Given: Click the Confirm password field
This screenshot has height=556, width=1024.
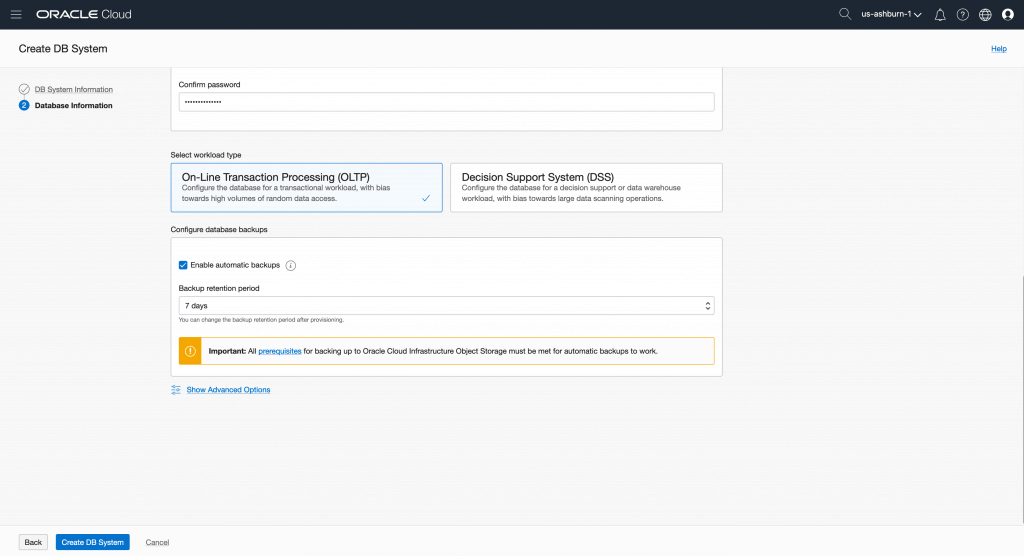Looking at the screenshot, I should click(445, 102).
